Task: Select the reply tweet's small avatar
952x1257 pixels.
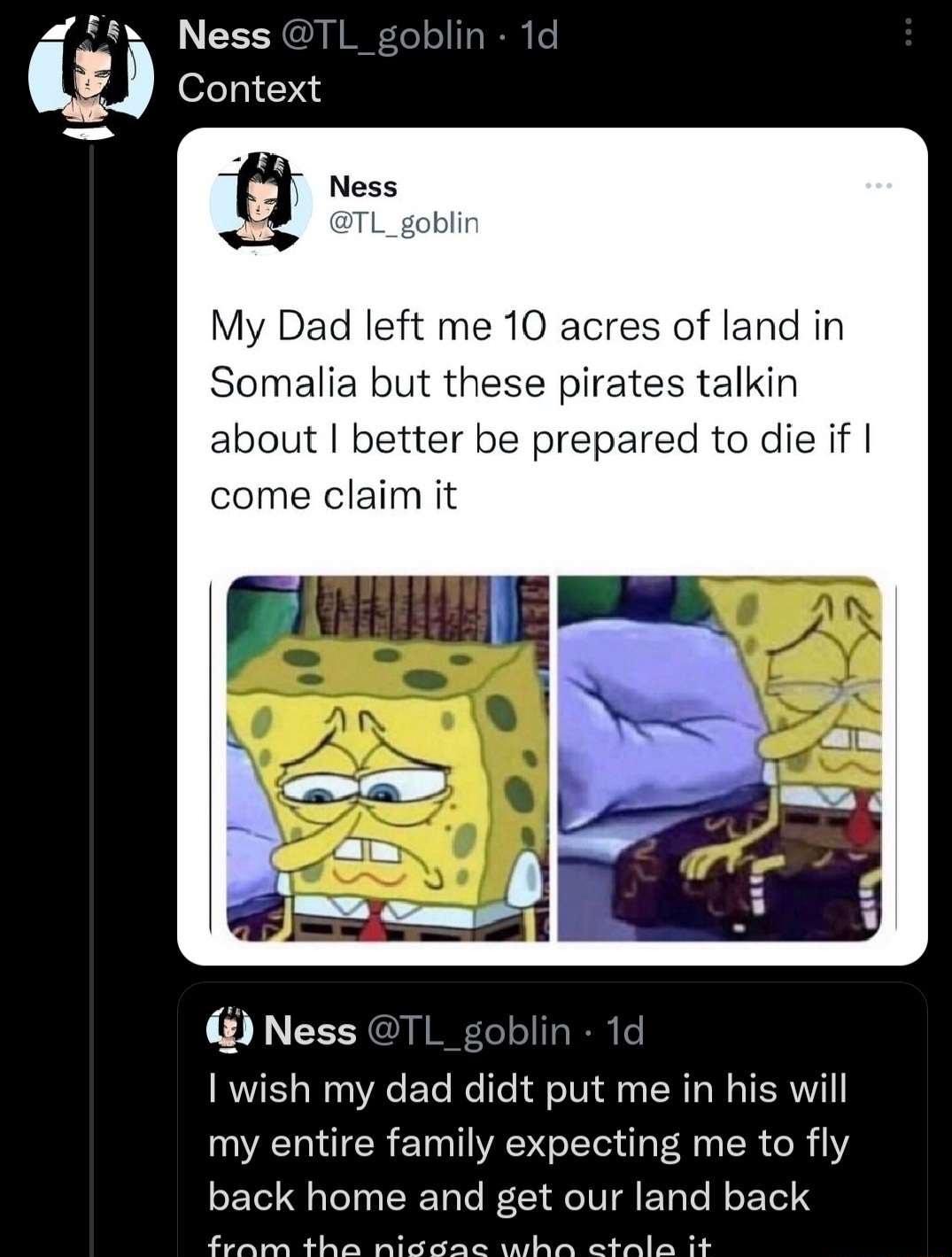Action: click(x=228, y=1030)
